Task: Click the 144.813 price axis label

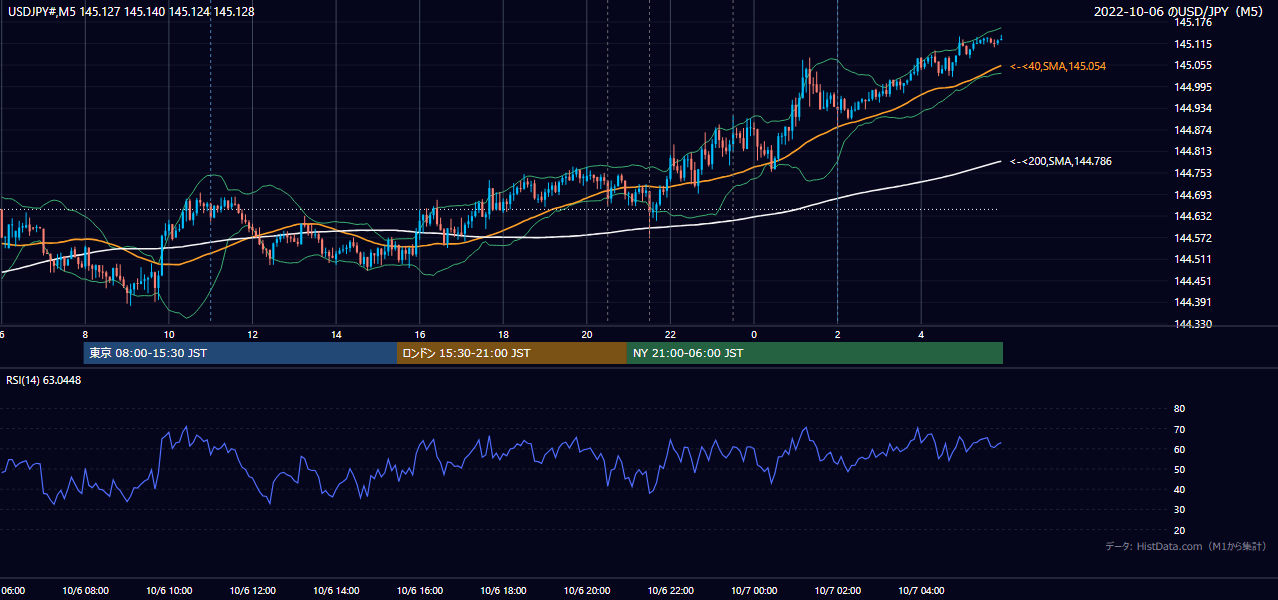Action: [1192, 152]
